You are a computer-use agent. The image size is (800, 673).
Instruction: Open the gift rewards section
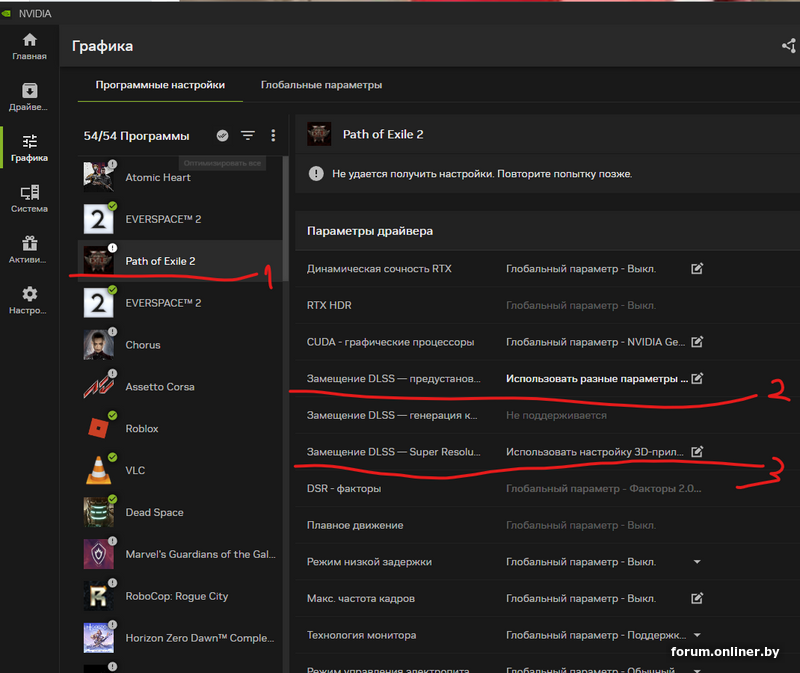point(29,250)
